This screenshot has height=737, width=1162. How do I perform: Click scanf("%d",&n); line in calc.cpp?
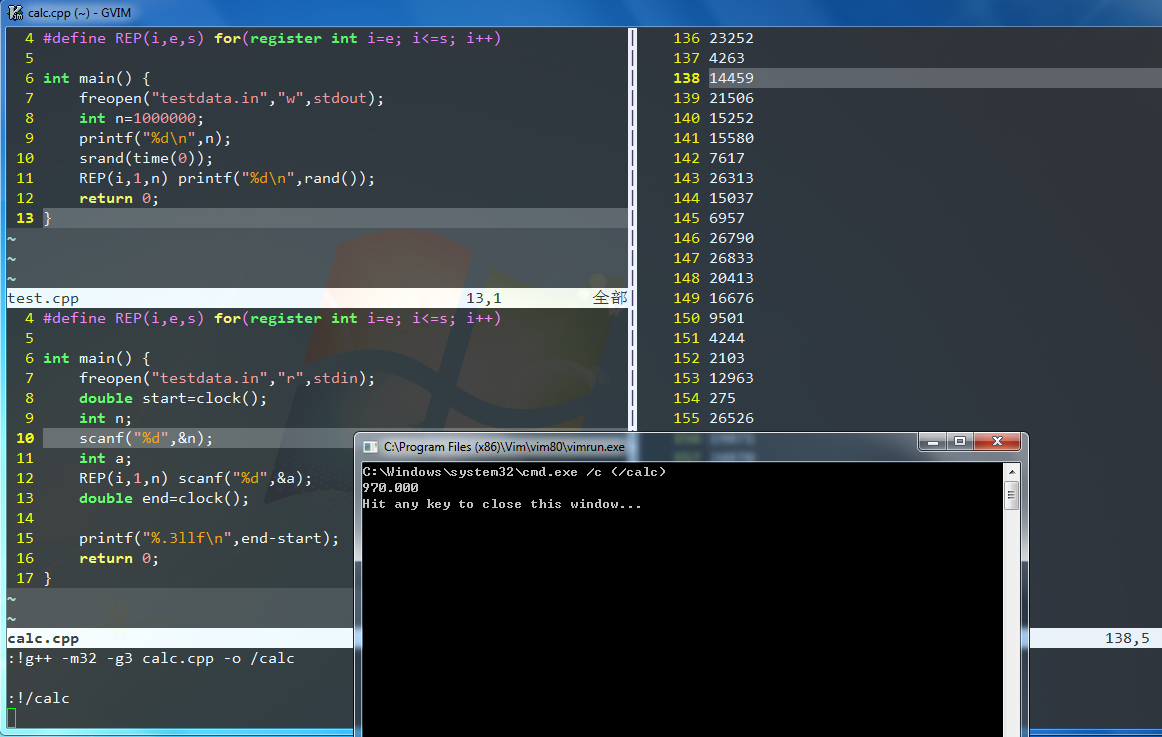146,438
